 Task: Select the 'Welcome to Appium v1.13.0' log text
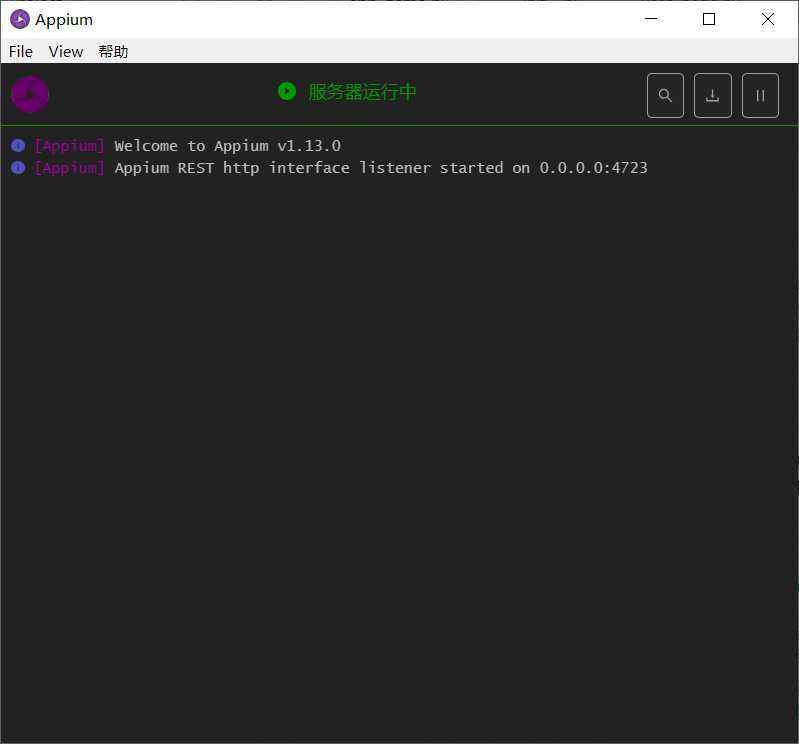click(x=227, y=146)
